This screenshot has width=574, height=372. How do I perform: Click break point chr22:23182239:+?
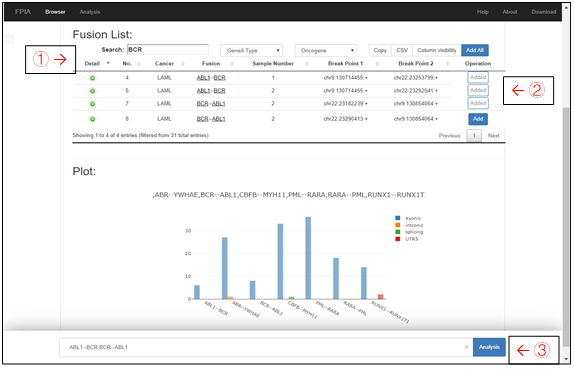(346, 104)
